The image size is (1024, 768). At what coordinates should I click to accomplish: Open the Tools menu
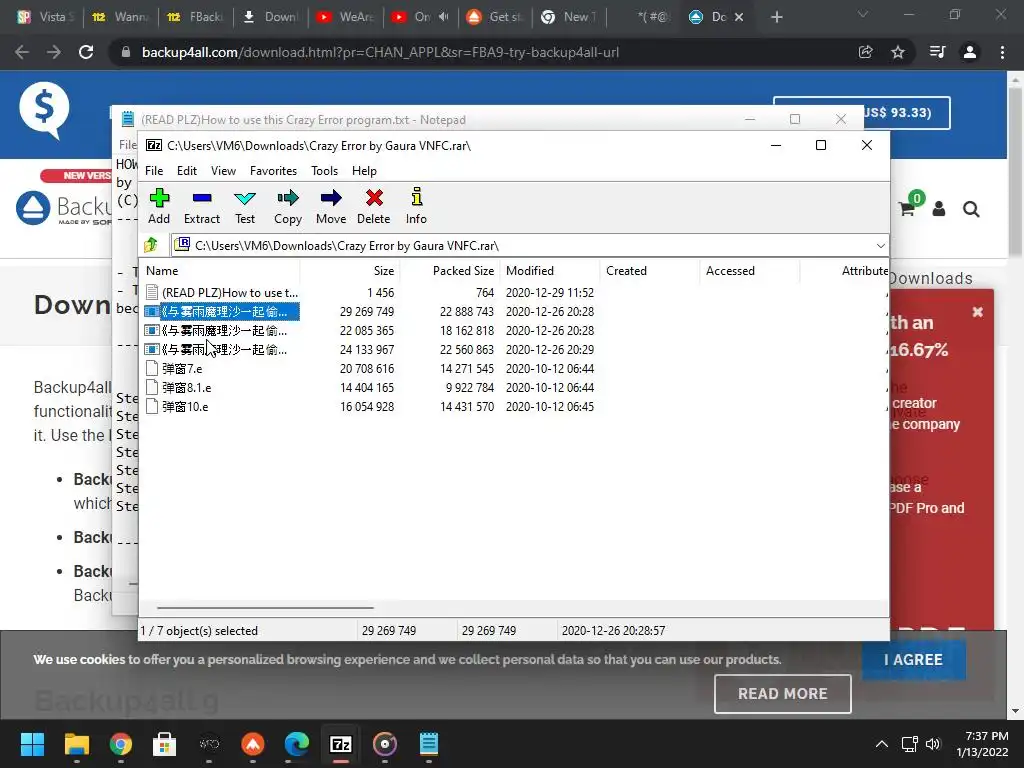(324, 170)
